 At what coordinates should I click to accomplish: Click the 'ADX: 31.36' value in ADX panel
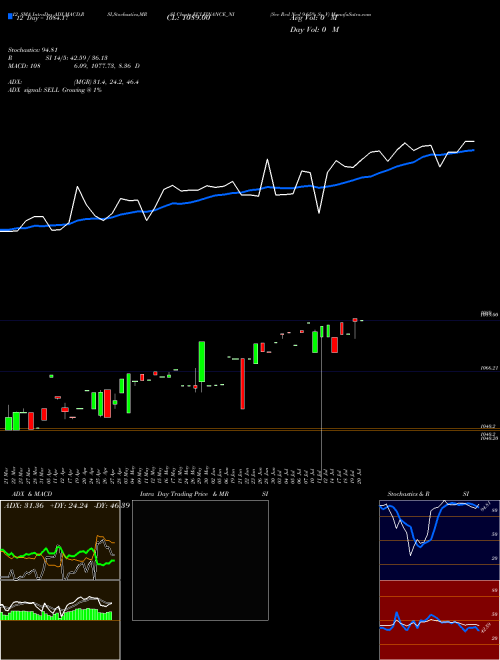click(x=24, y=506)
